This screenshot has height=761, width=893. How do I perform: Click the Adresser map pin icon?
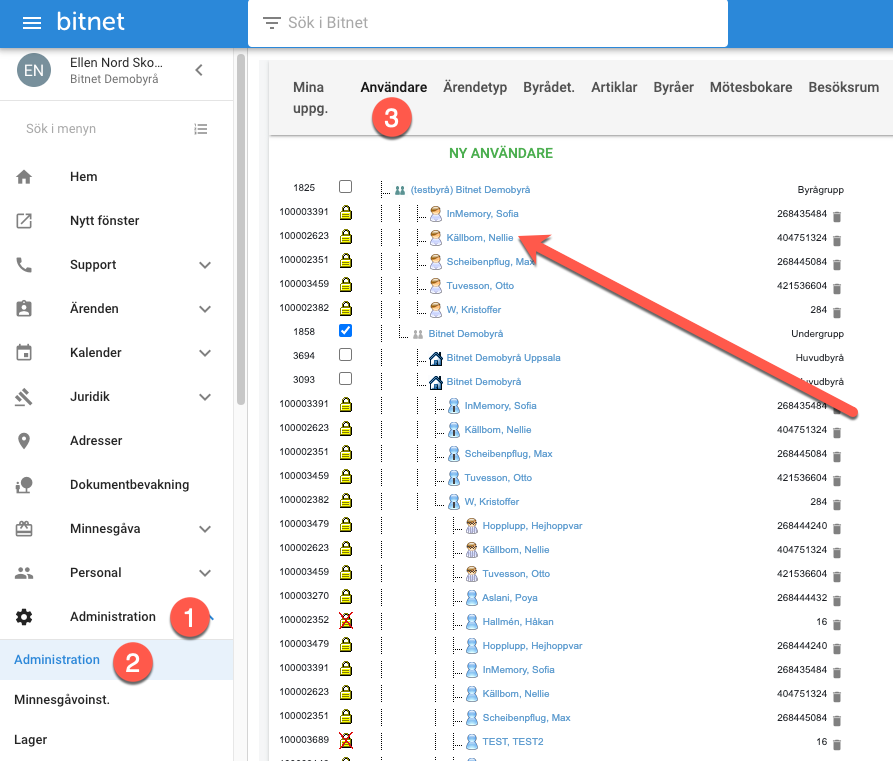tap(24, 441)
